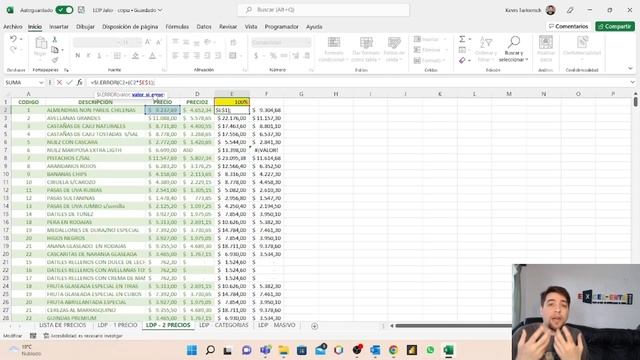Switch to the Datos tab

click(204, 27)
